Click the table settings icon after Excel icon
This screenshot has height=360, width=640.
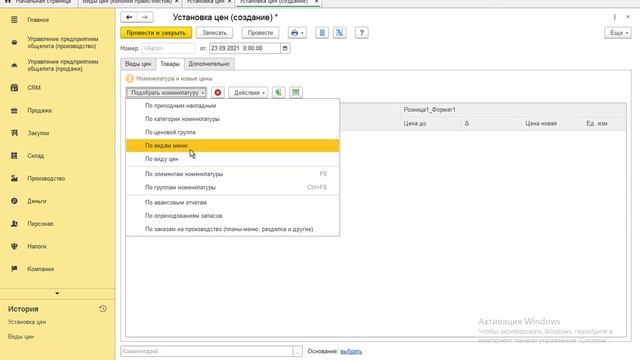[x=296, y=93]
